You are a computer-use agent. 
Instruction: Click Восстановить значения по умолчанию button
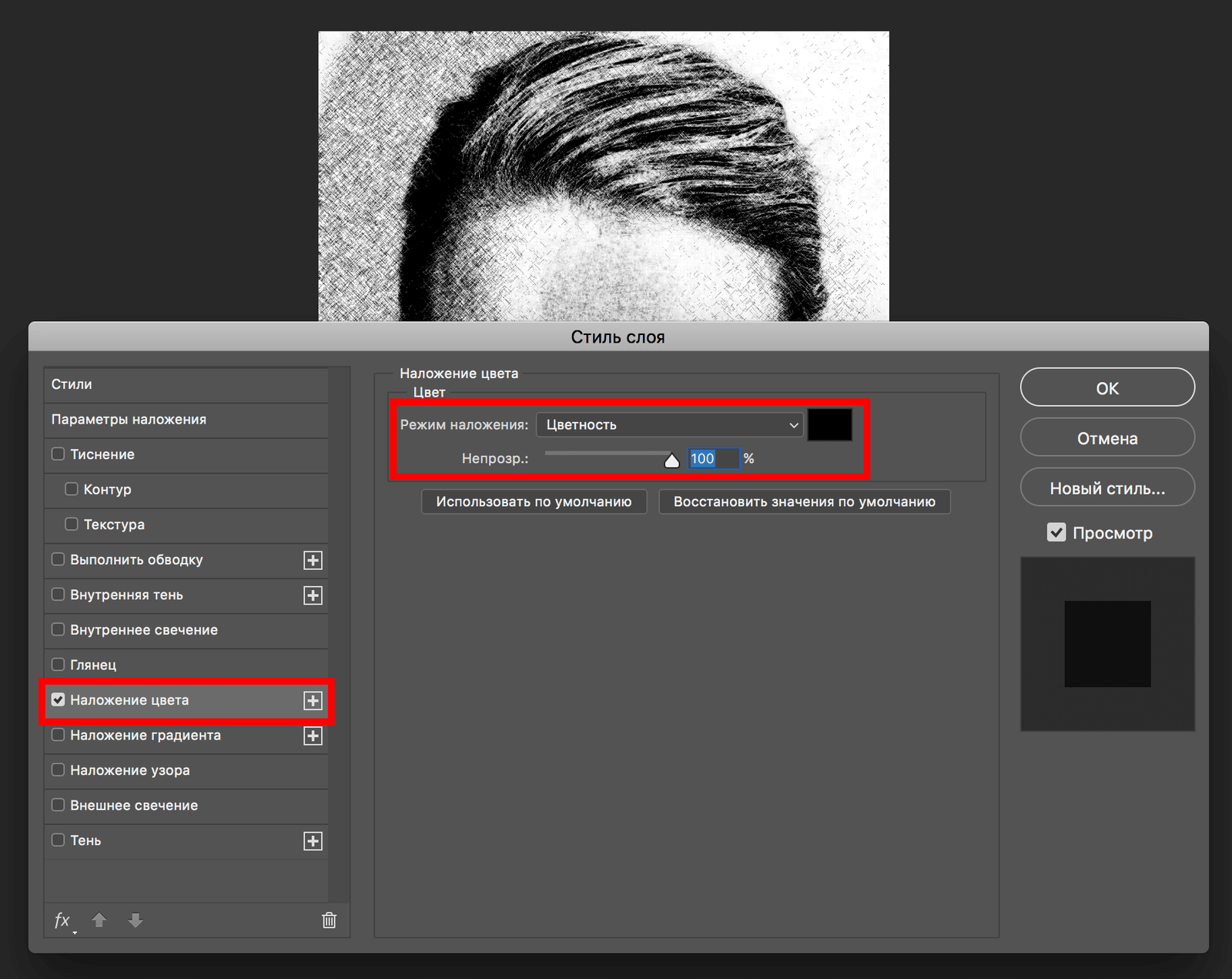coord(804,501)
